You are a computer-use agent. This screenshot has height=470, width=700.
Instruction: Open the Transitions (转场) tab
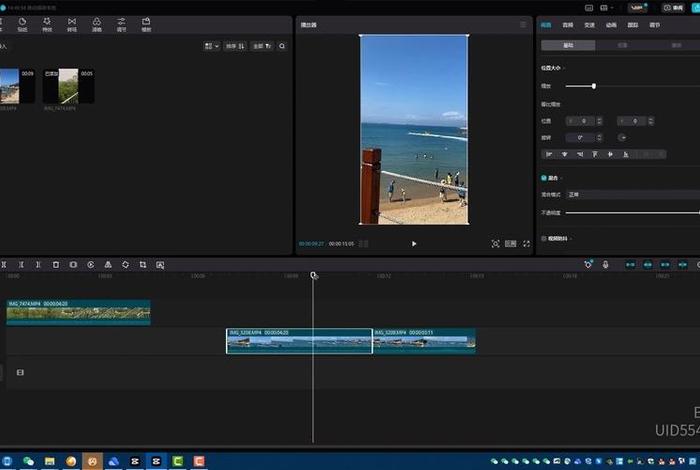point(72,25)
